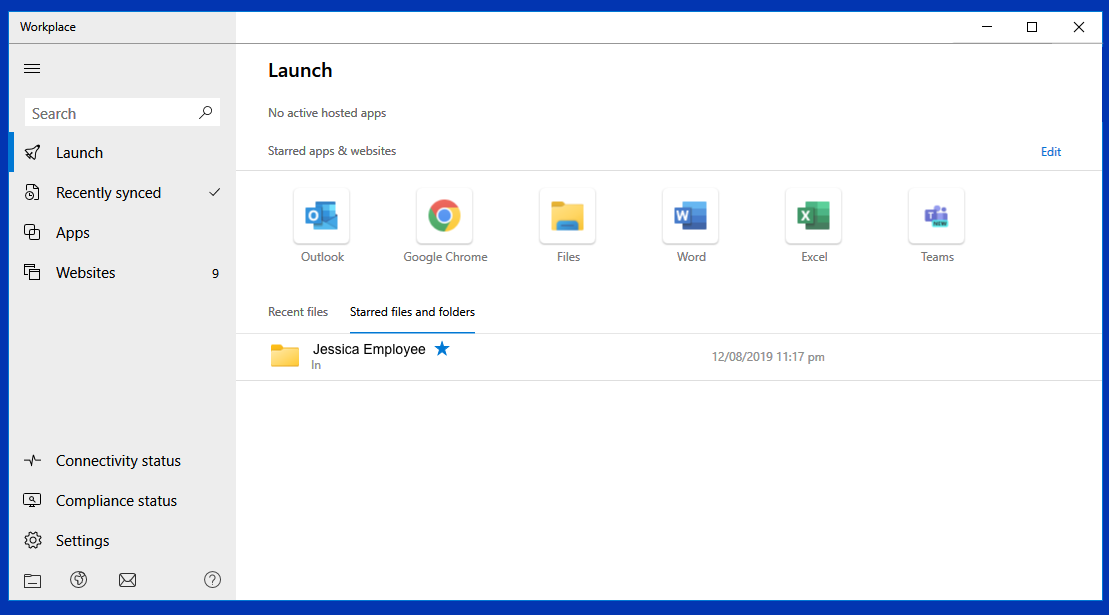This screenshot has width=1109, height=615.
Task: Open the help question mark icon
Action: [x=212, y=580]
